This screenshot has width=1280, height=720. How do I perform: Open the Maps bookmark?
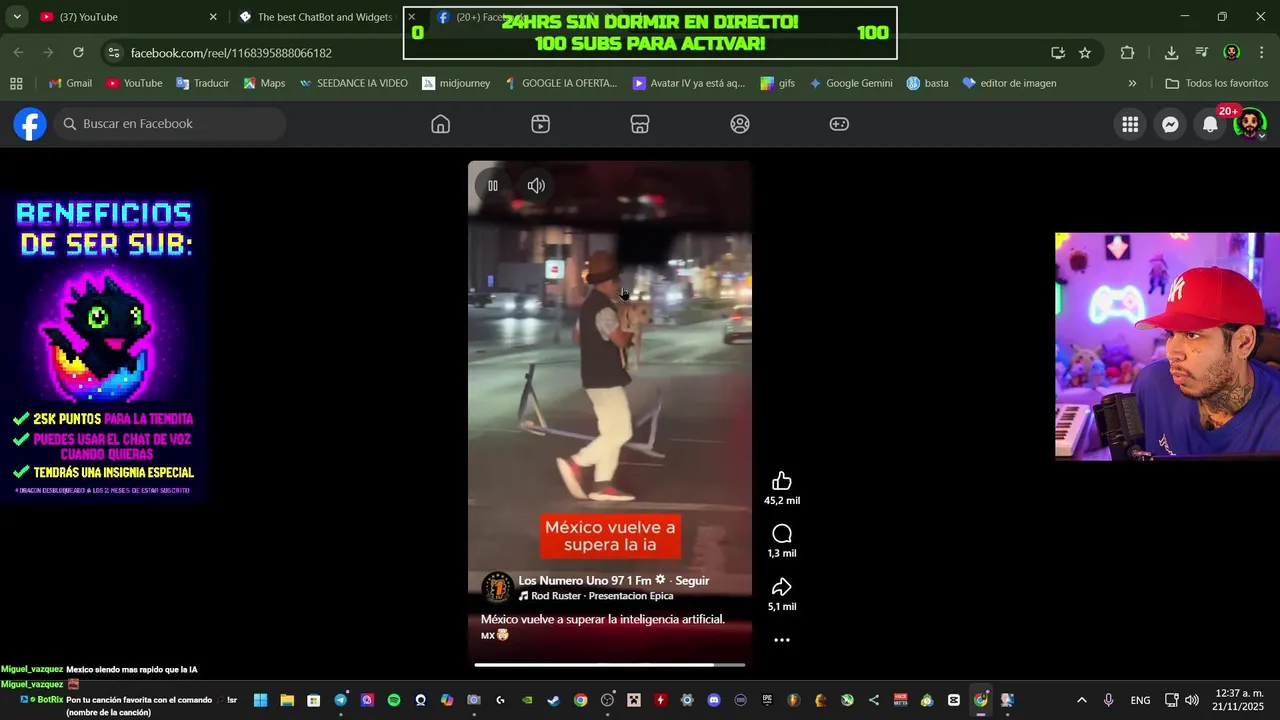[x=263, y=83]
